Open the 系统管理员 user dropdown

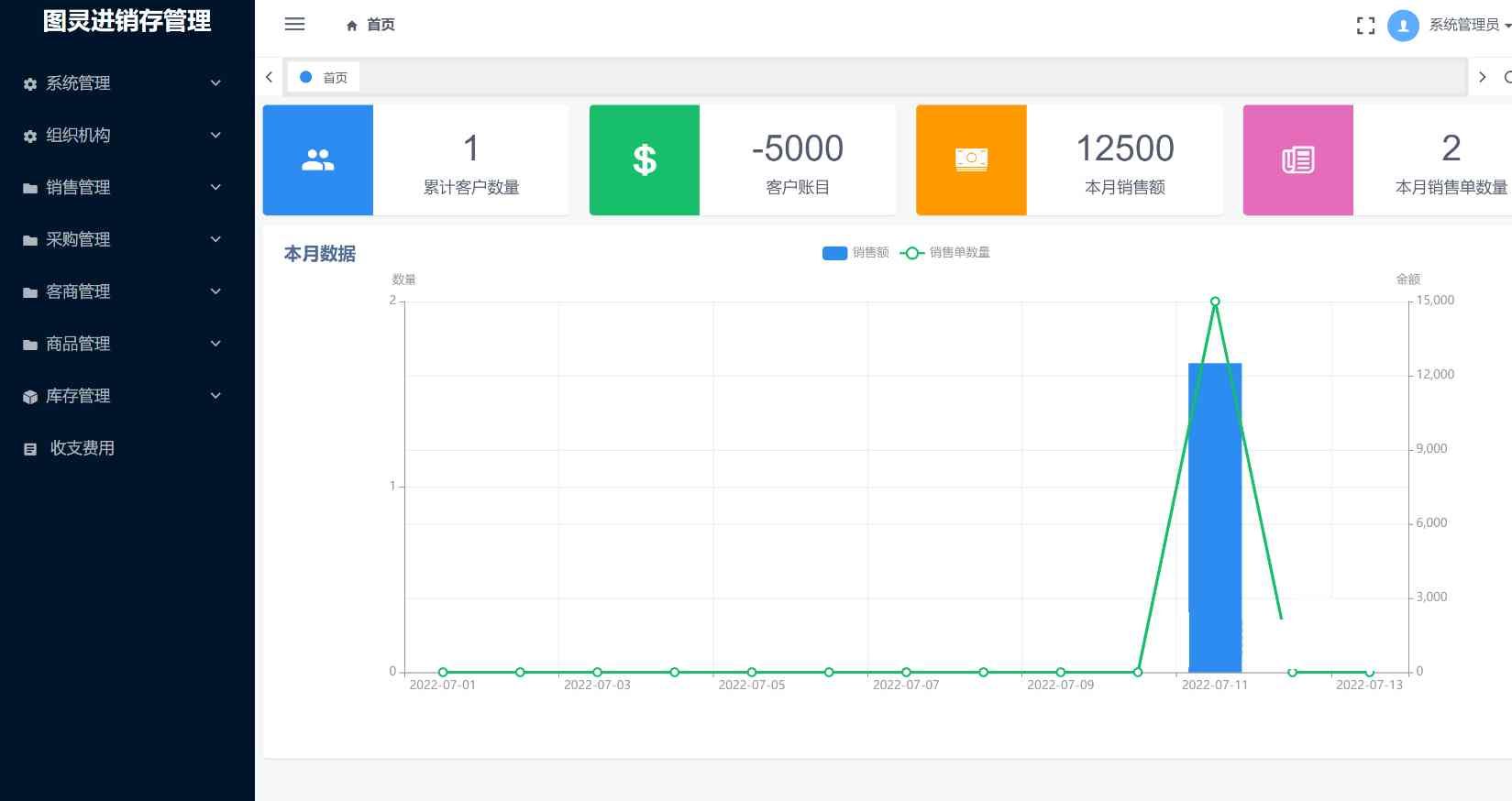(1468, 26)
